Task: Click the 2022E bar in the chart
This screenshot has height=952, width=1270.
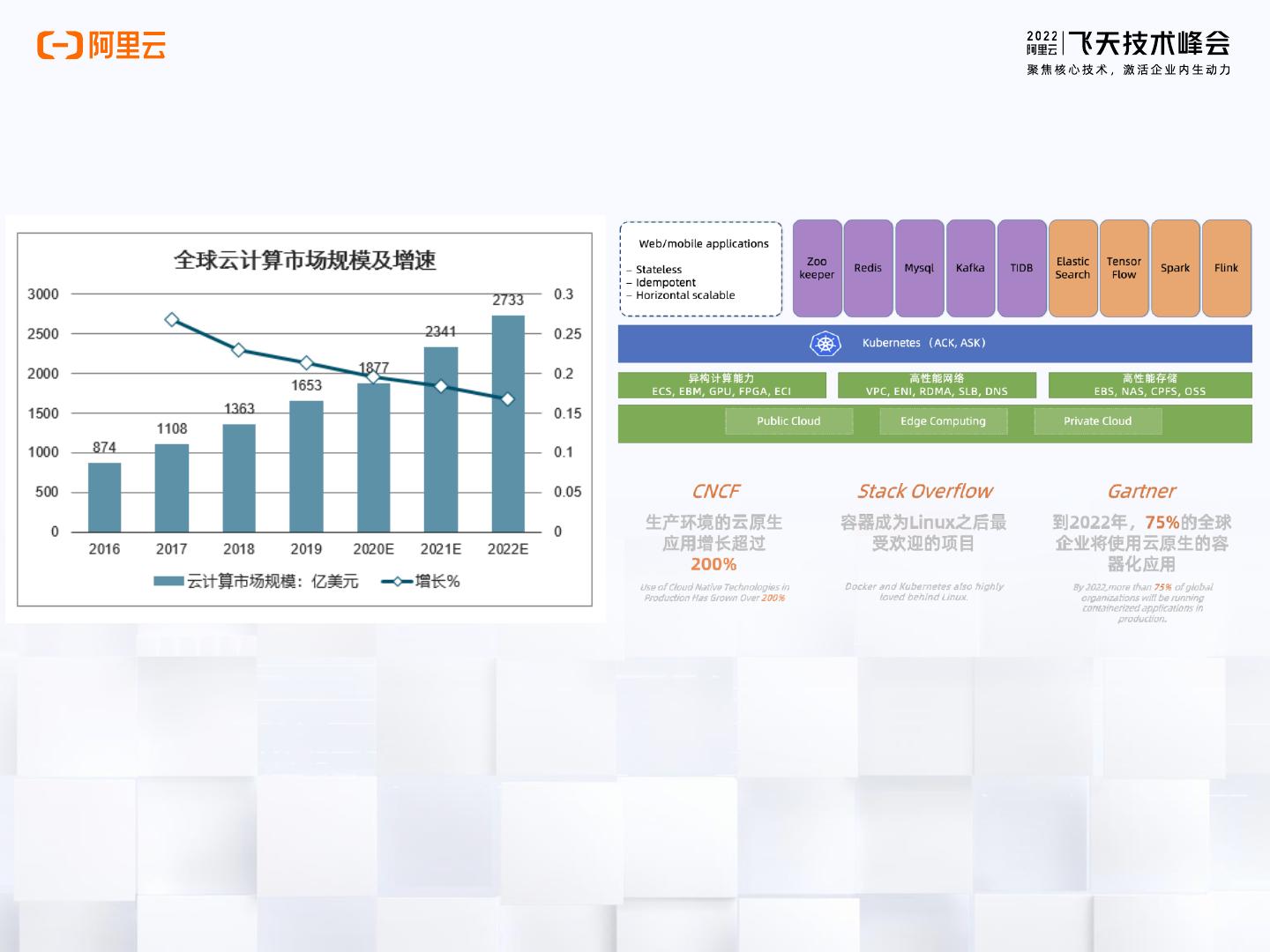Action: pyautogui.click(x=508, y=423)
